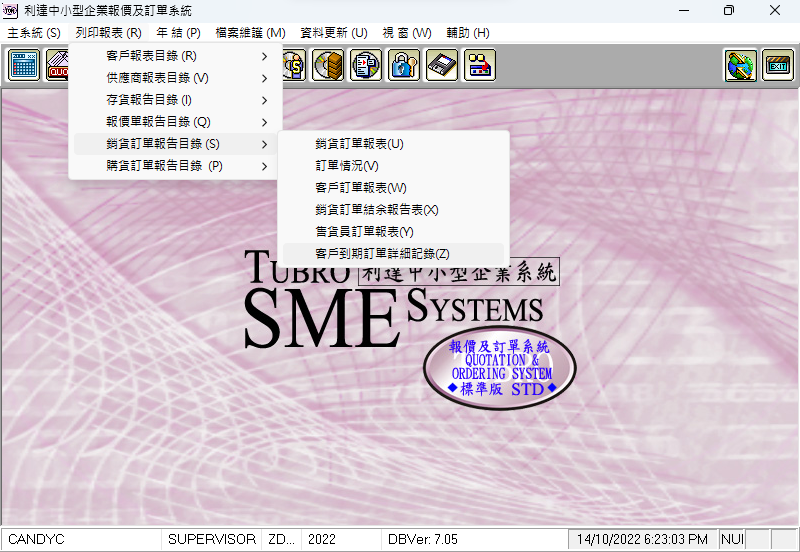
Task: Click ZD... company status entry
Action: [281, 539]
